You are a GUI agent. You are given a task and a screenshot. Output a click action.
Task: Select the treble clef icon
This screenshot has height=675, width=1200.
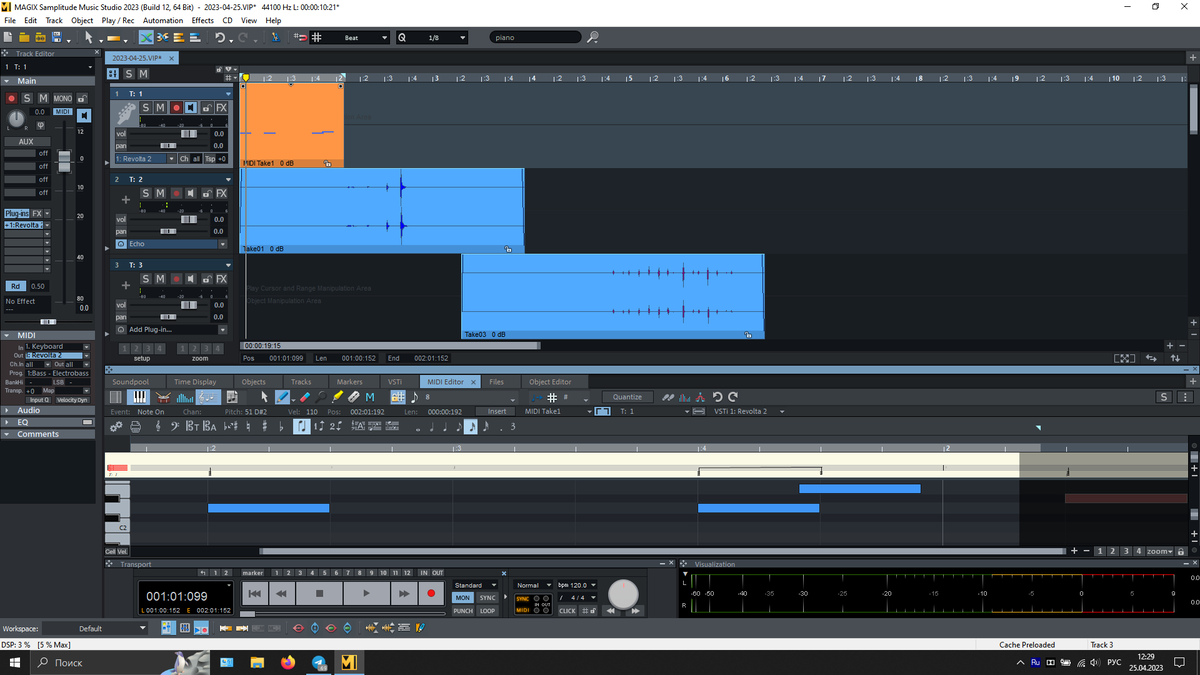pyautogui.click(x=158, y=426)
